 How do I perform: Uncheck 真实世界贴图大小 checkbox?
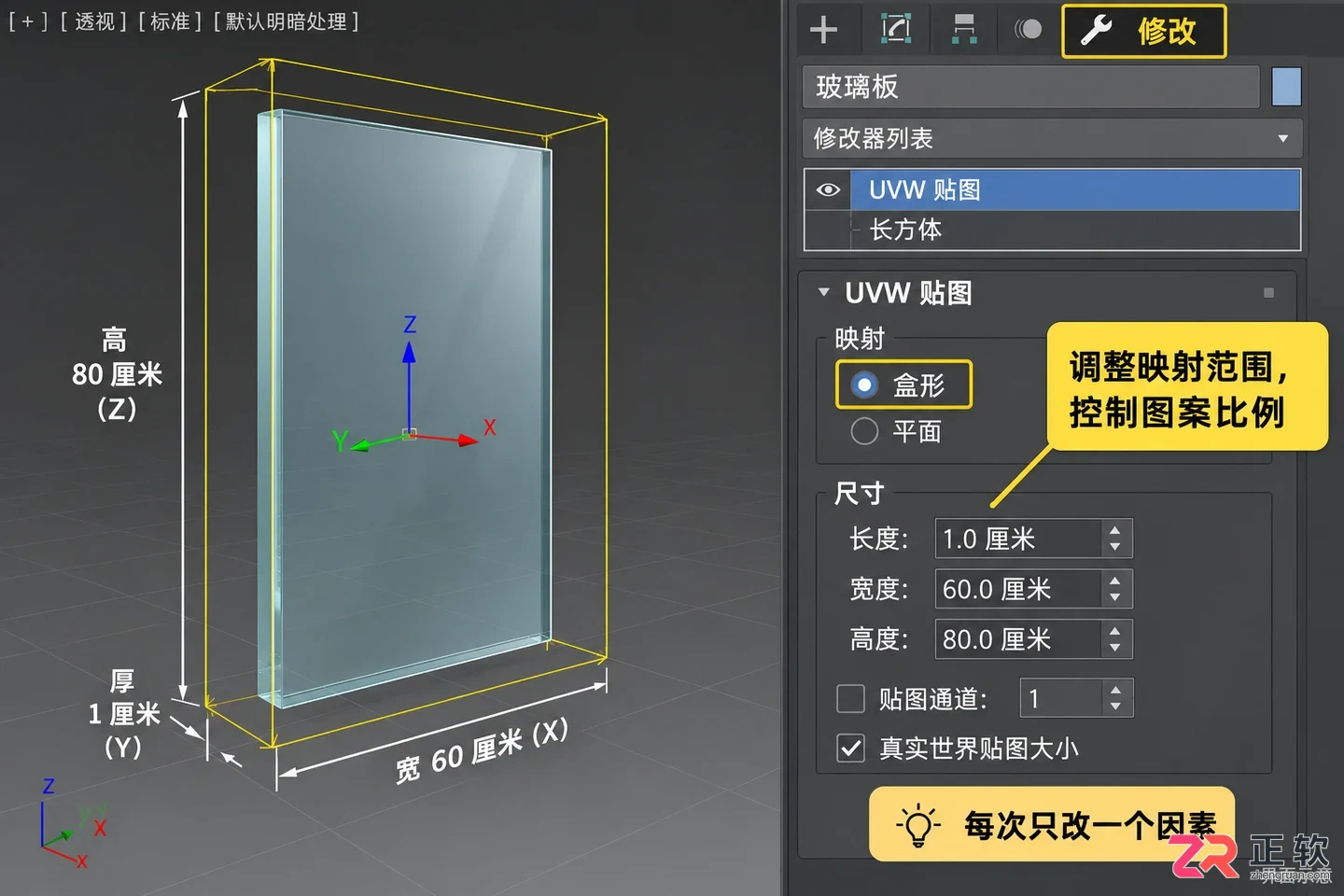[x=850, y=749]
